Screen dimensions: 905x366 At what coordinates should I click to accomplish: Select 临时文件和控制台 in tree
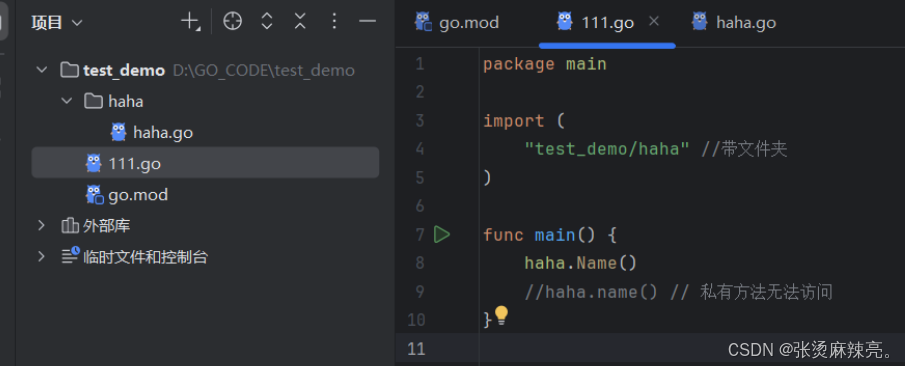coord(145,257)
